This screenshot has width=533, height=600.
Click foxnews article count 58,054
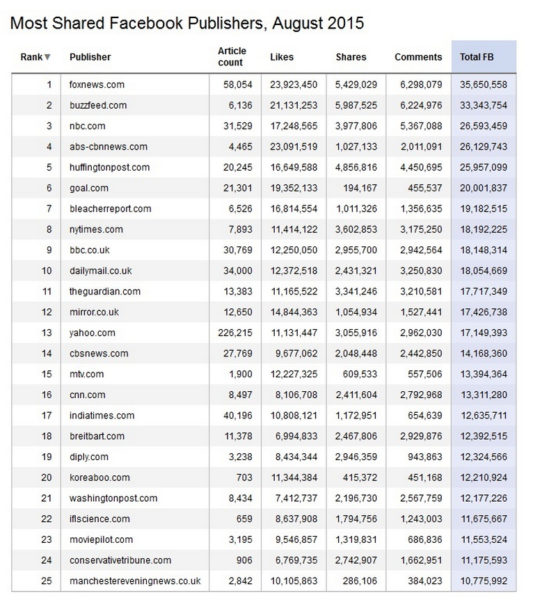[238, 85]
